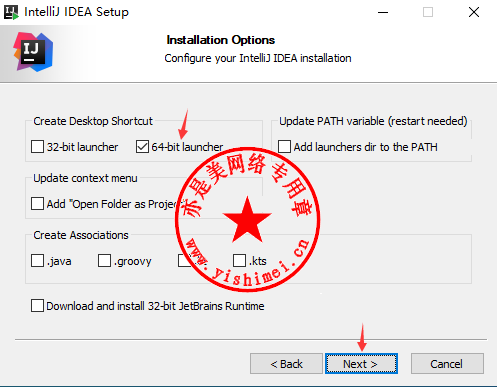Check the .kts file association box
The height and width of the screenshot is (387, 497).
[239, 261]
